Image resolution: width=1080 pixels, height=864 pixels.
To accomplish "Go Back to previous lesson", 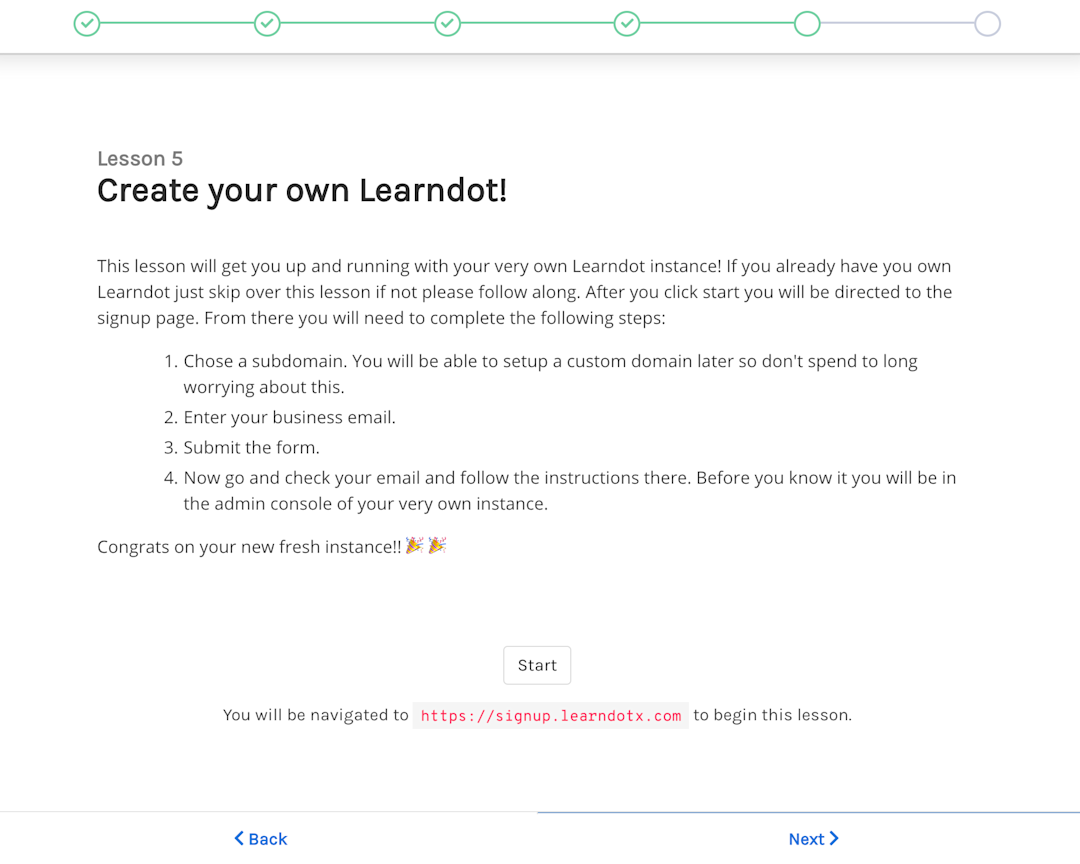I will pyautogui.click(x=260, y=839).
